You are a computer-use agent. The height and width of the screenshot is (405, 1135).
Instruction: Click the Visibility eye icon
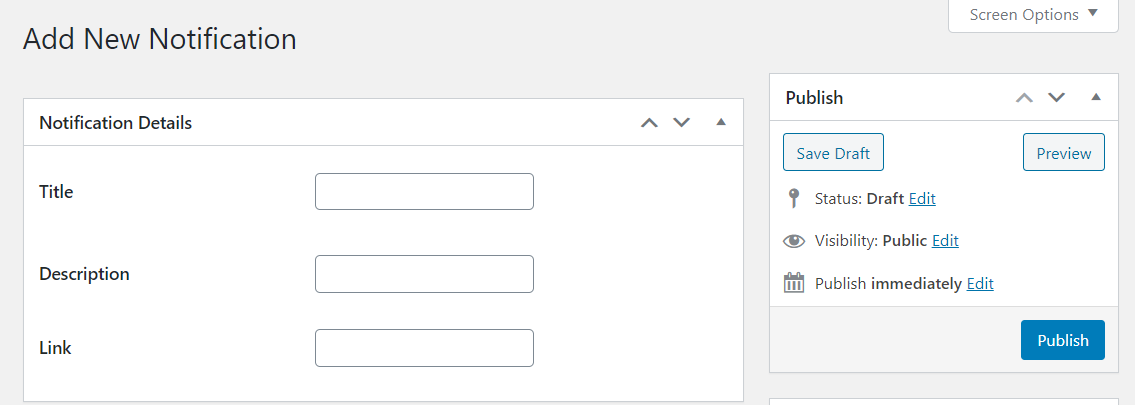click(x=794, y=241)
